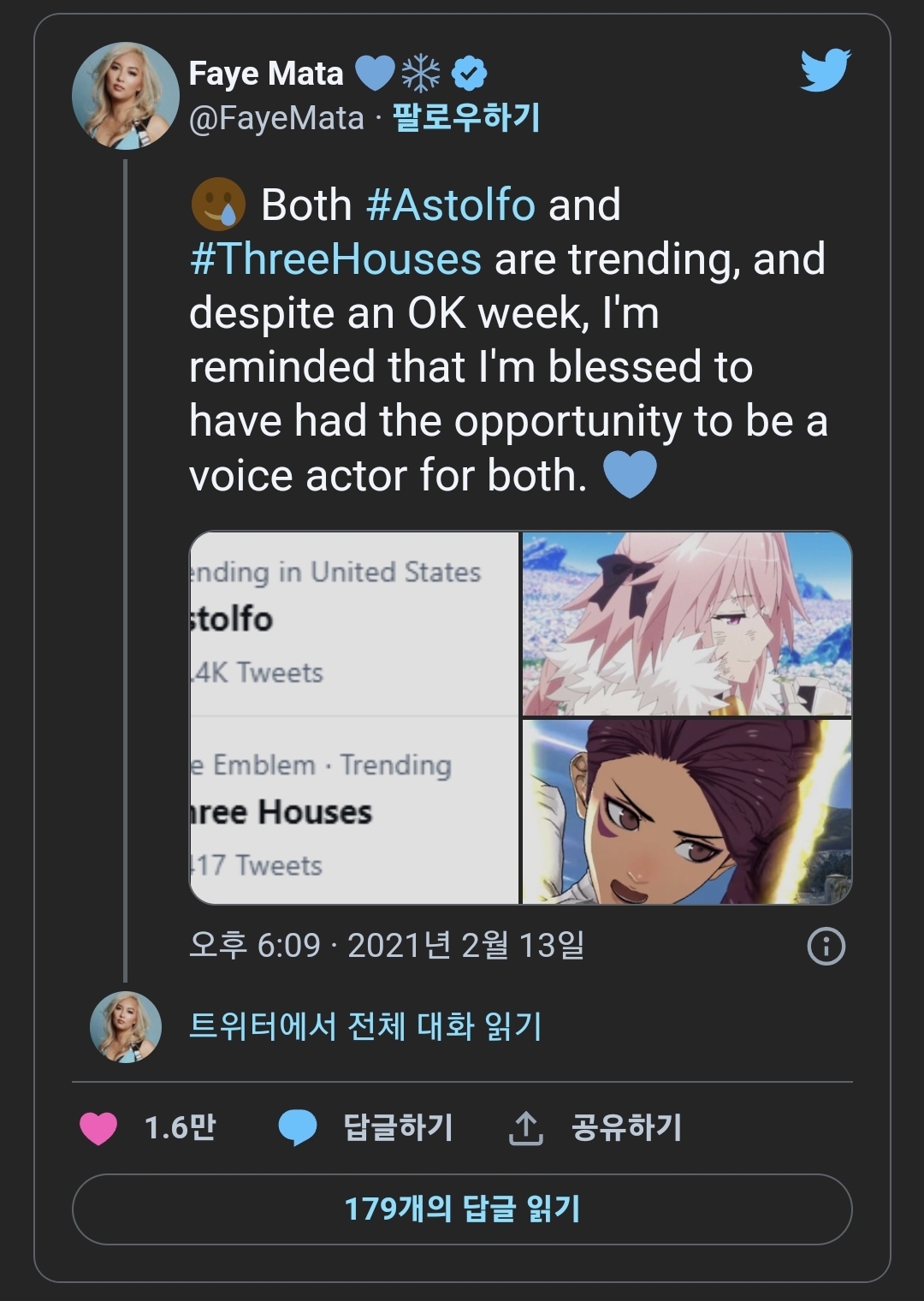
Task: Open the pink-haired Astolfo image
Action: pyautogui.click(x=686, y=624)
